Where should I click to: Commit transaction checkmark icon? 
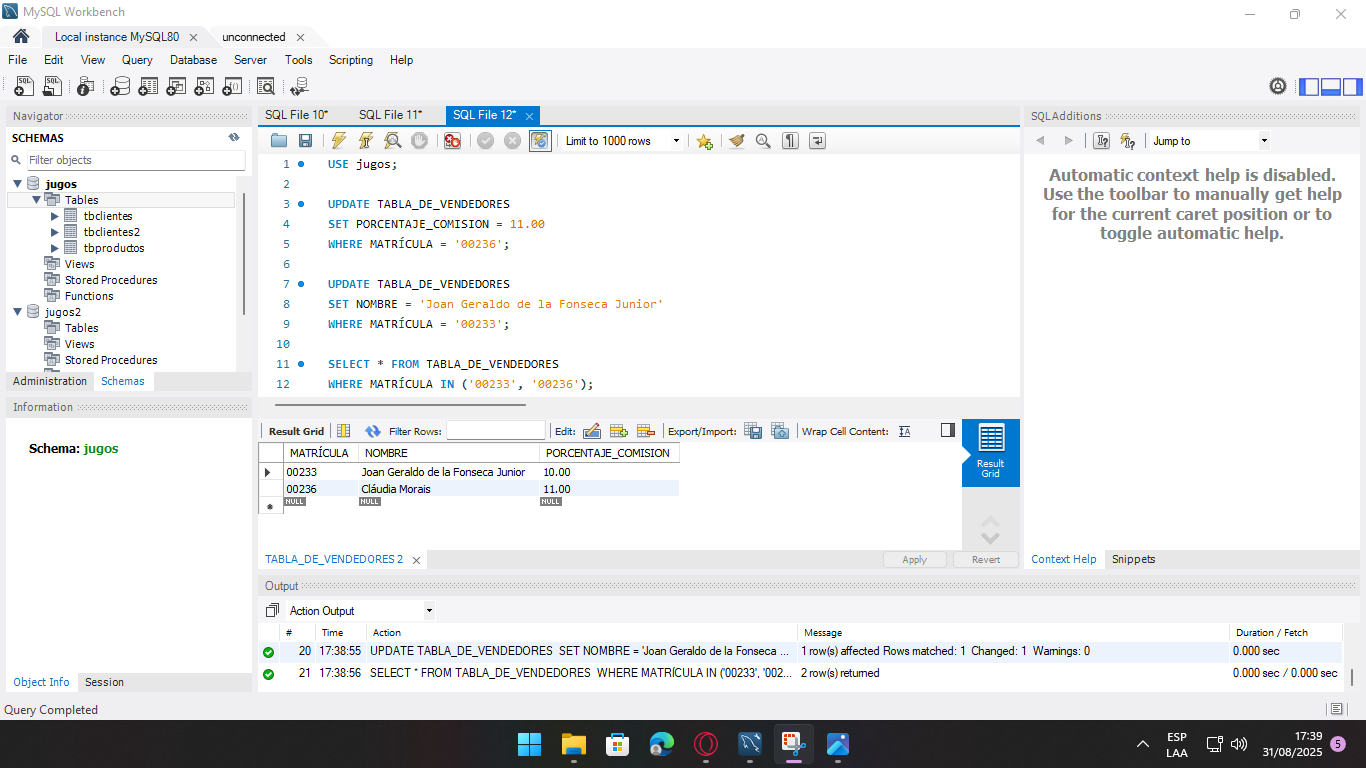click(485, 141)
